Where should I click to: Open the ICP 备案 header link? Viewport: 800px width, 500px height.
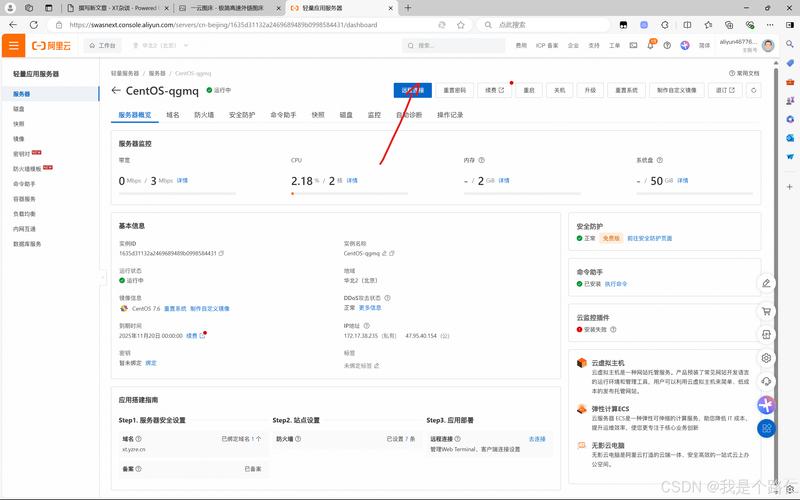click(547, 45)
